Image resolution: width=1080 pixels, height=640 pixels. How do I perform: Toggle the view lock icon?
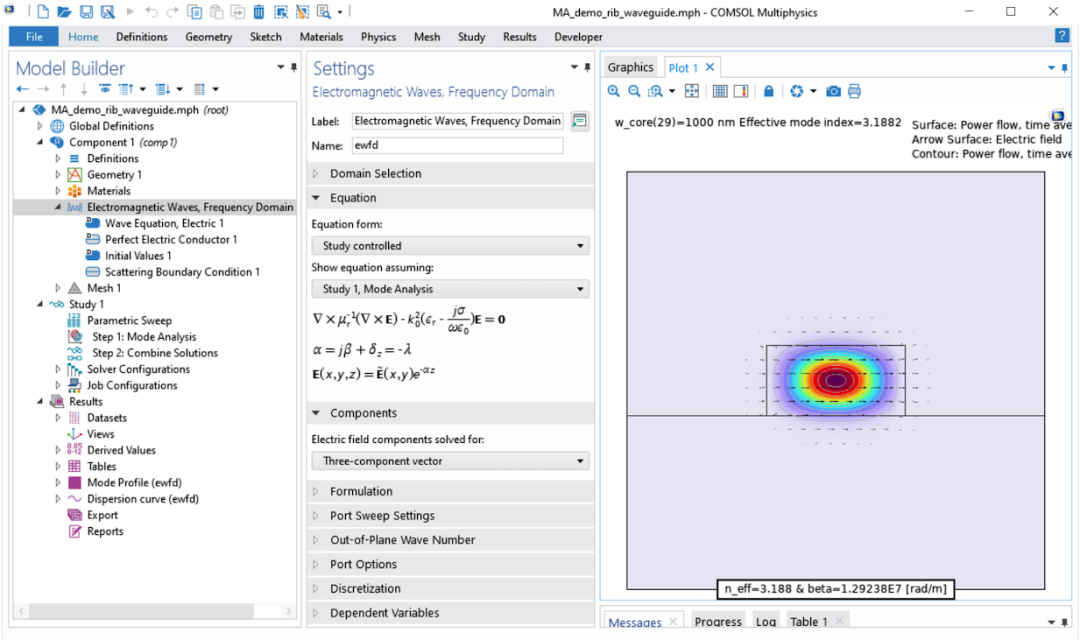(x=769, y=91)
